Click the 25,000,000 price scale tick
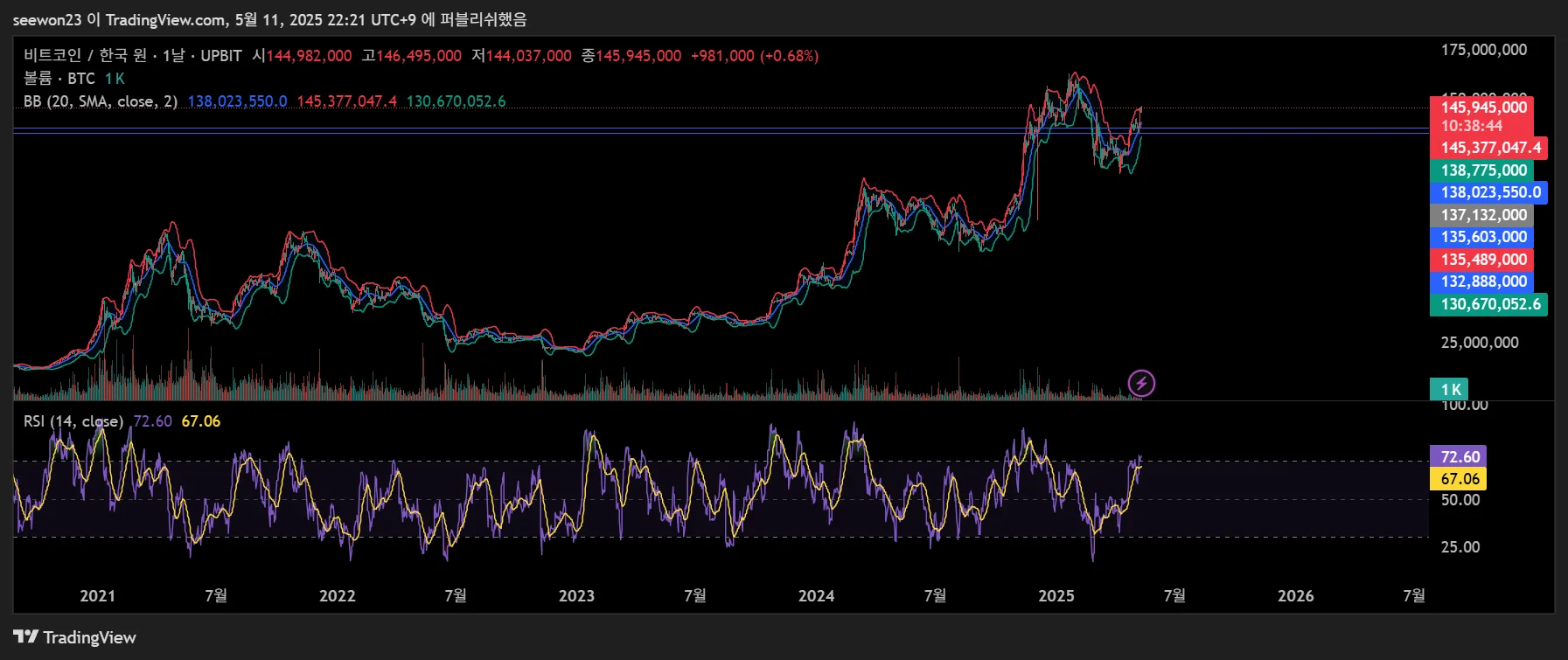1568x660 pixels. 1480,343
